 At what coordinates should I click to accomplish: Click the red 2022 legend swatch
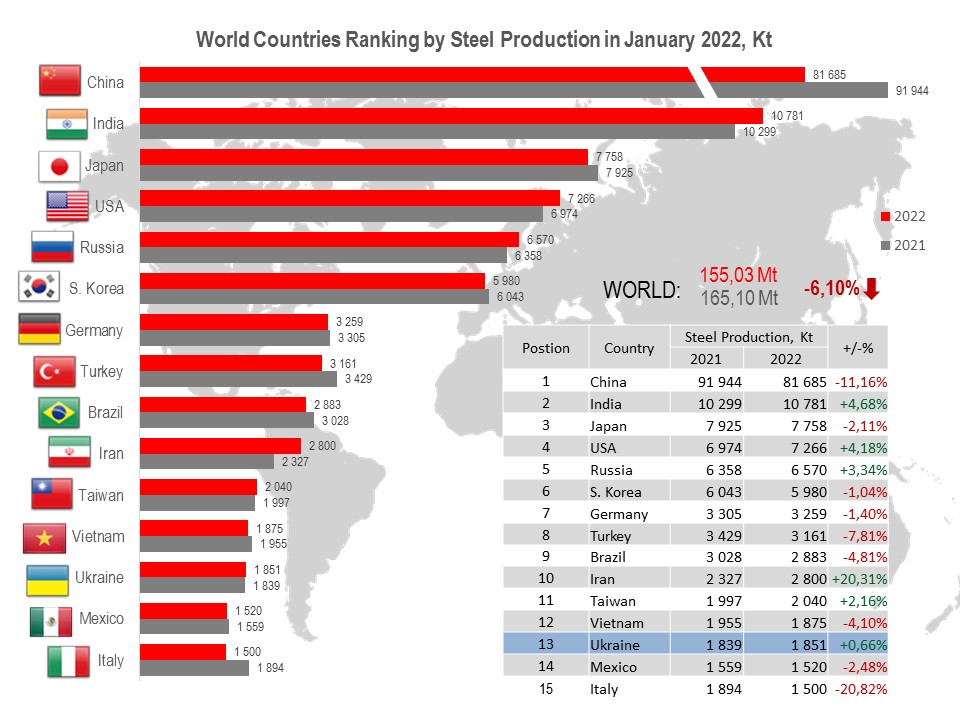[x=885, y=216]
